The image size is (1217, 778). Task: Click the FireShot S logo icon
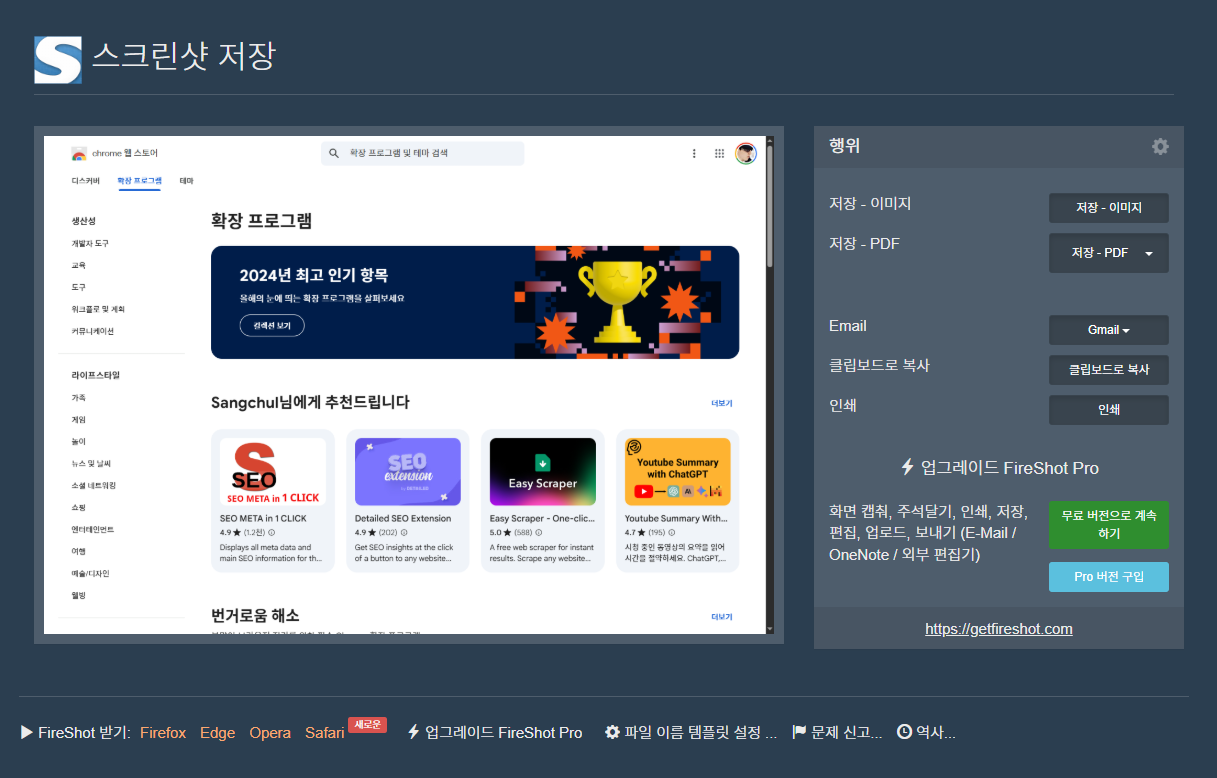pos(58,60)
